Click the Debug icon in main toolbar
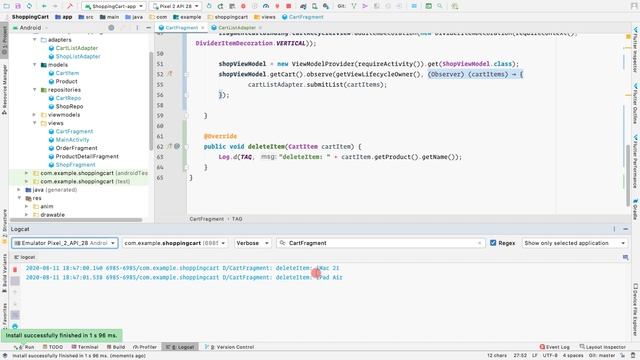This screenshot has height=360, width=640. 243,6
